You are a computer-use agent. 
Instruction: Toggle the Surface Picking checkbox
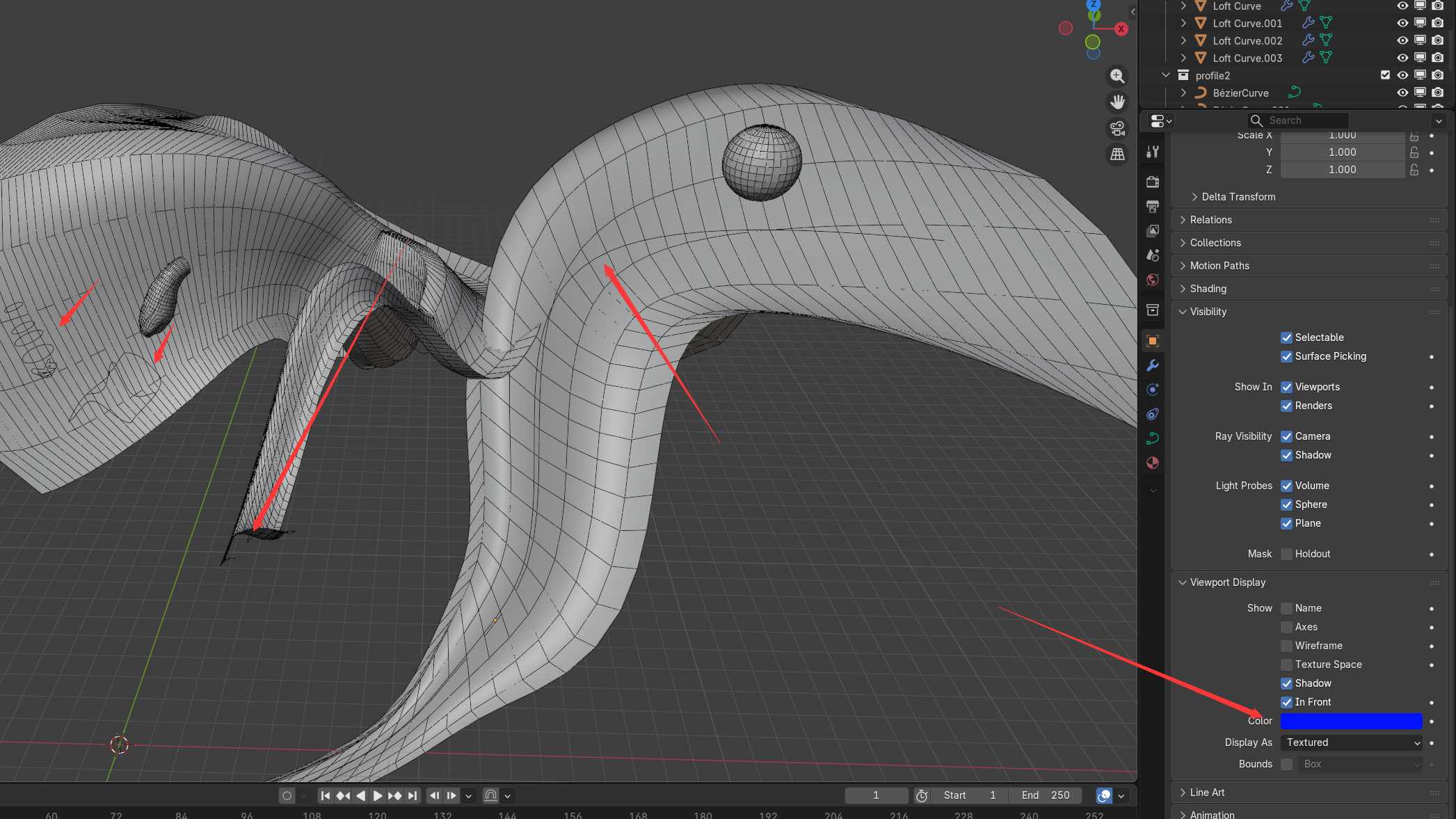tap(1286, 356)
